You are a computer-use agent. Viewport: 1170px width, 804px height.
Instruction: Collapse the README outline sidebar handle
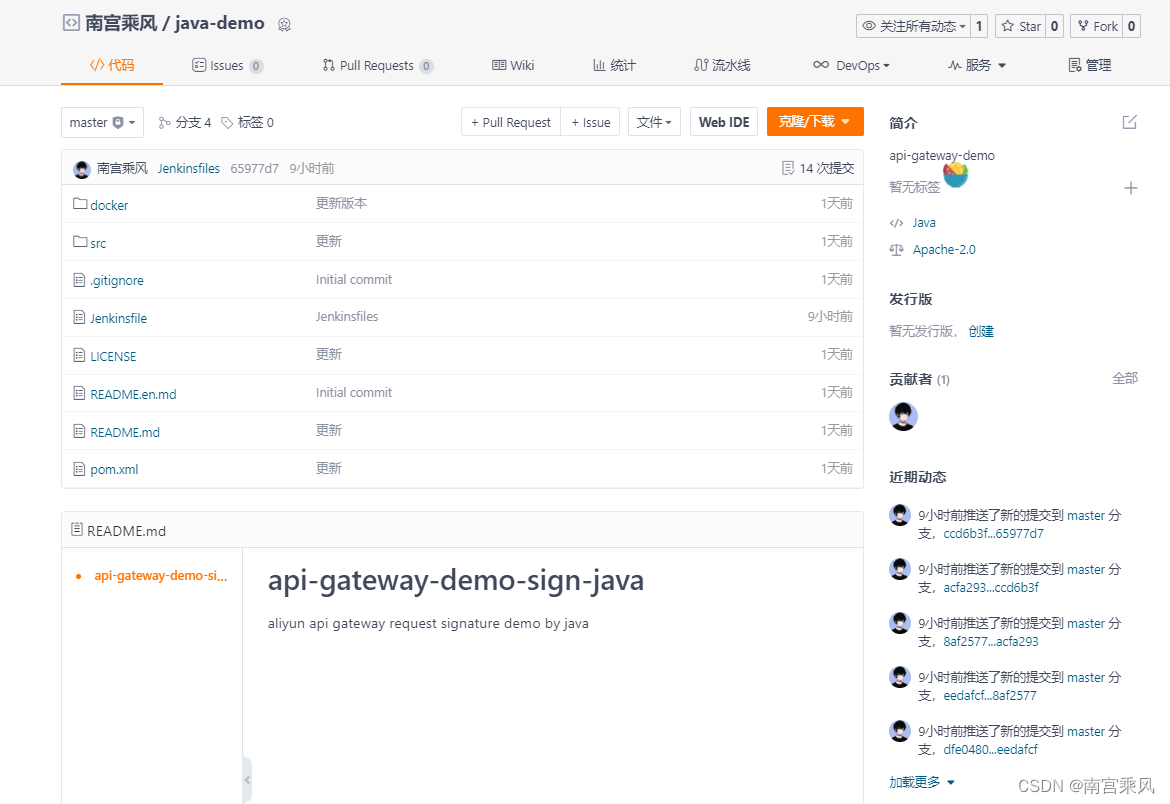pos(247,779)
